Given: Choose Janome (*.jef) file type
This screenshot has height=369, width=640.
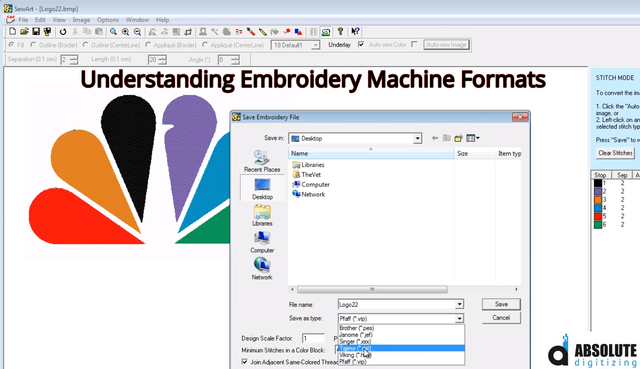Looking at the screenshot, I should (x=401, y=335).
